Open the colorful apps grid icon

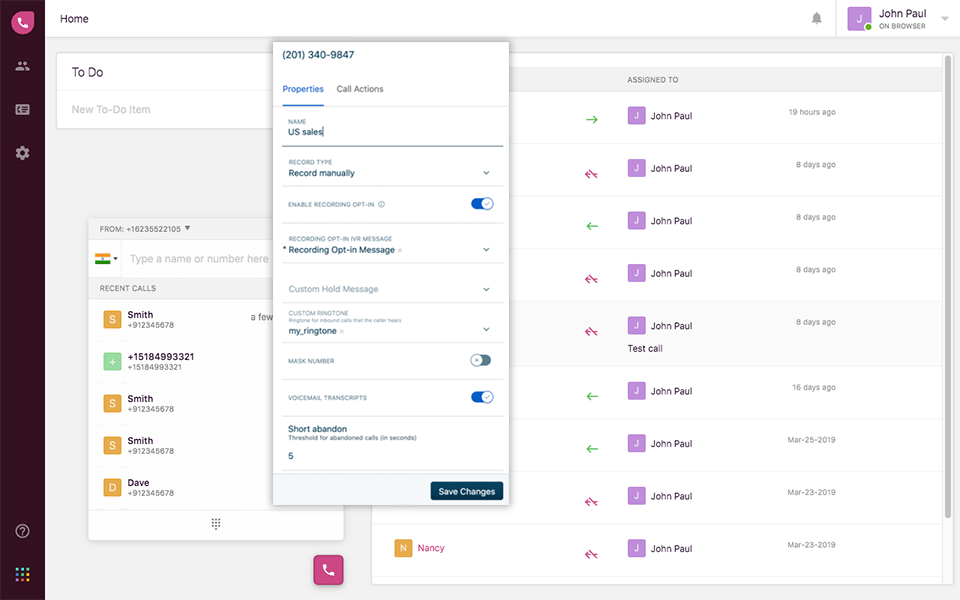(22, 574)
